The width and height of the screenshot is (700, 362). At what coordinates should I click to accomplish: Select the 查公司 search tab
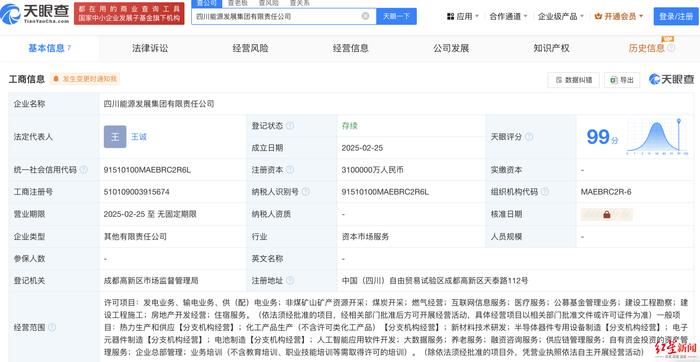tap(207, 3)
